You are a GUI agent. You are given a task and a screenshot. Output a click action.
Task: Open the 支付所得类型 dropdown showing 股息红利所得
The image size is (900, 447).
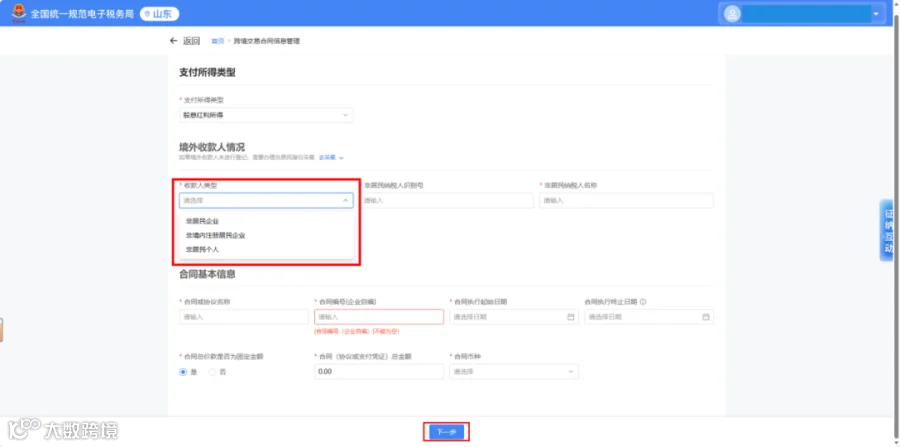click(266, 115)
